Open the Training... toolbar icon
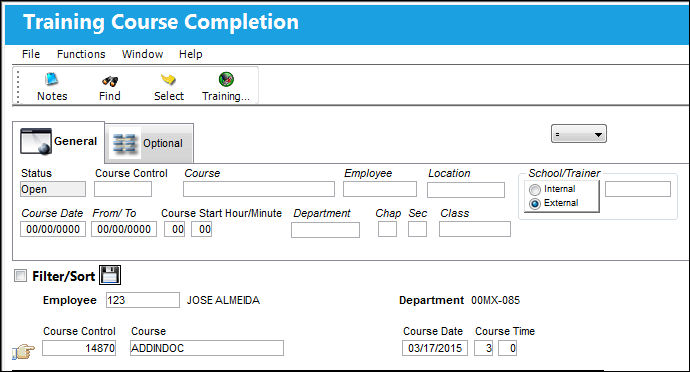Viewport: 690px width, 372px height. [x=226, y=80]
